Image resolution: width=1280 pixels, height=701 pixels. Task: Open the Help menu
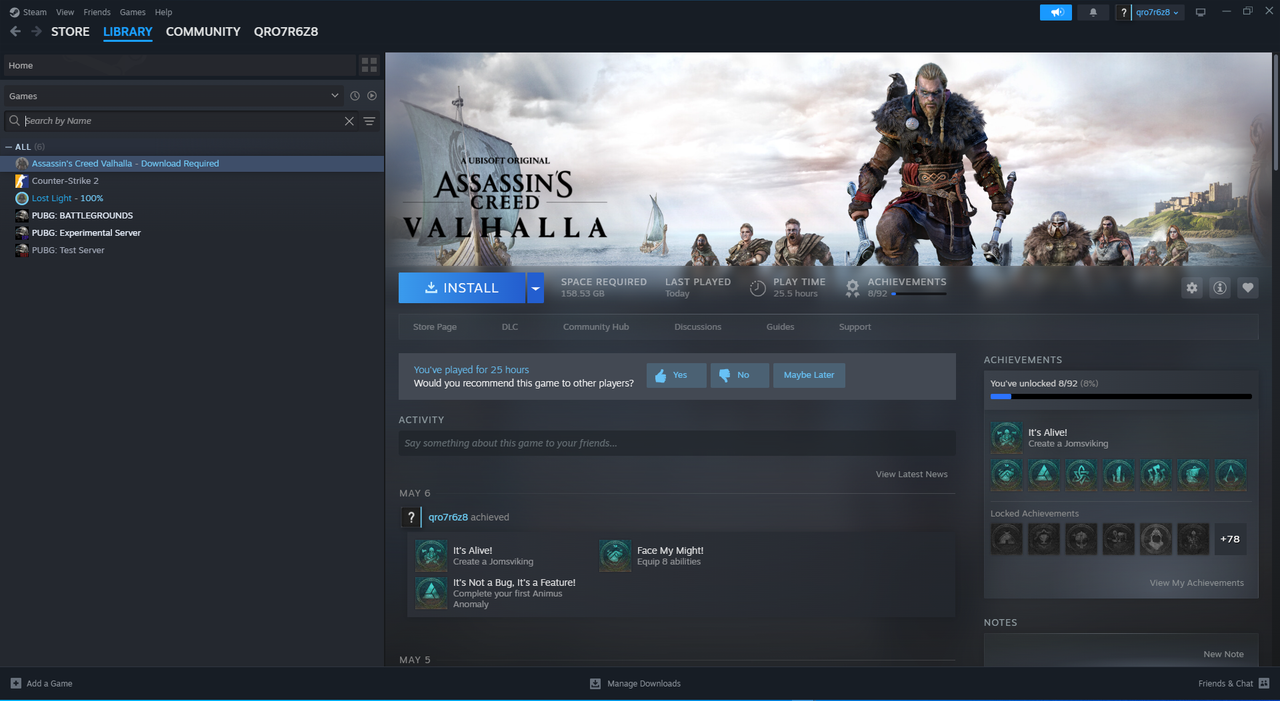(163, 12)
